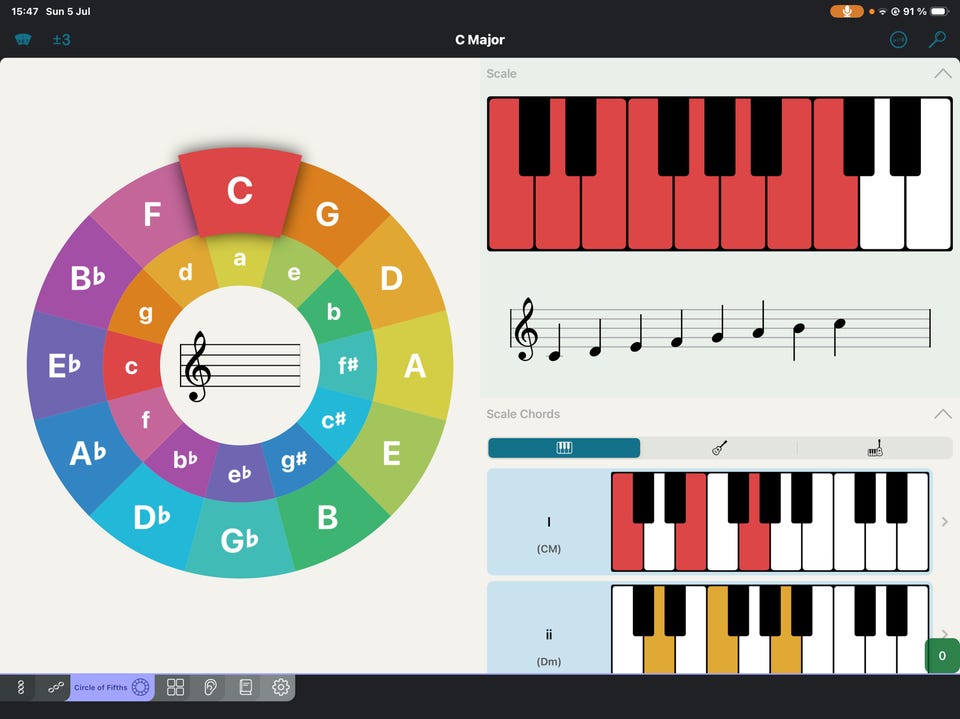Collapse the Scale Chords section chevron
The width and height of the screenshot is (960, 719).
[943, 414]
